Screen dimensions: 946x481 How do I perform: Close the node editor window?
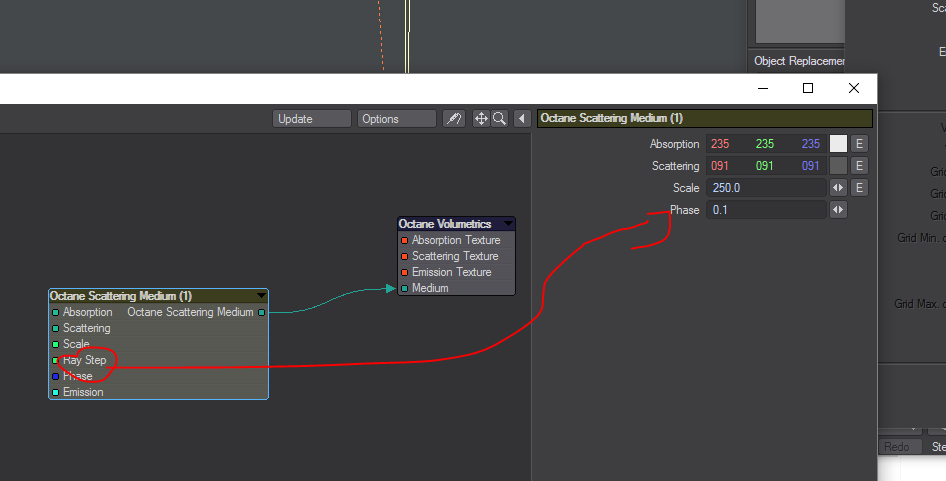(x=854, y=88)
